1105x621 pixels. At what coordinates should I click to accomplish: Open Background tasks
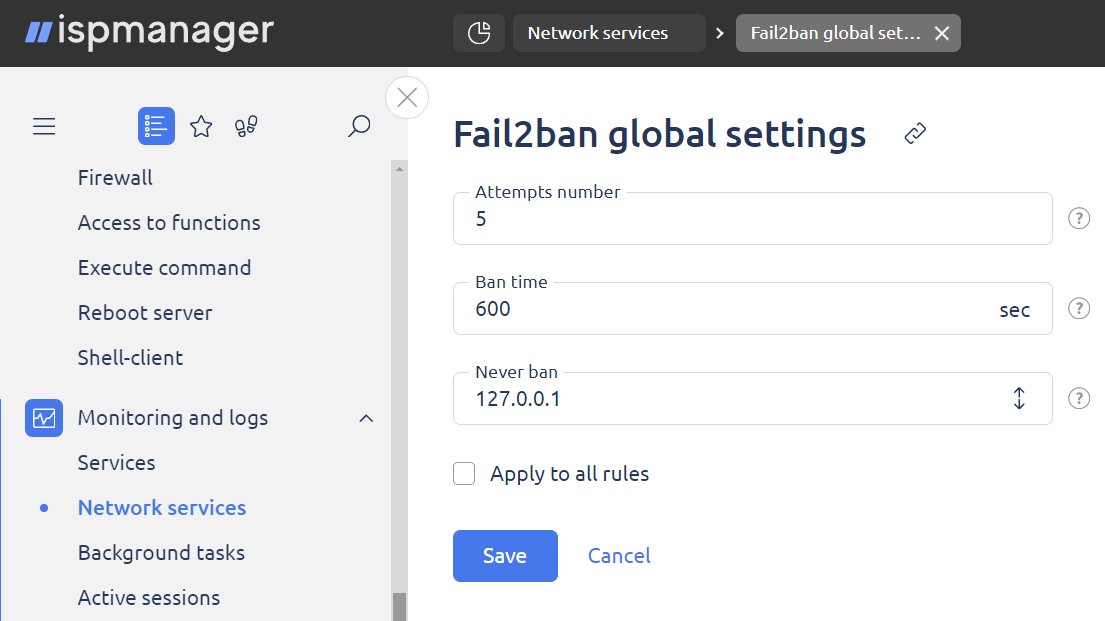click(x=161, y=553)
